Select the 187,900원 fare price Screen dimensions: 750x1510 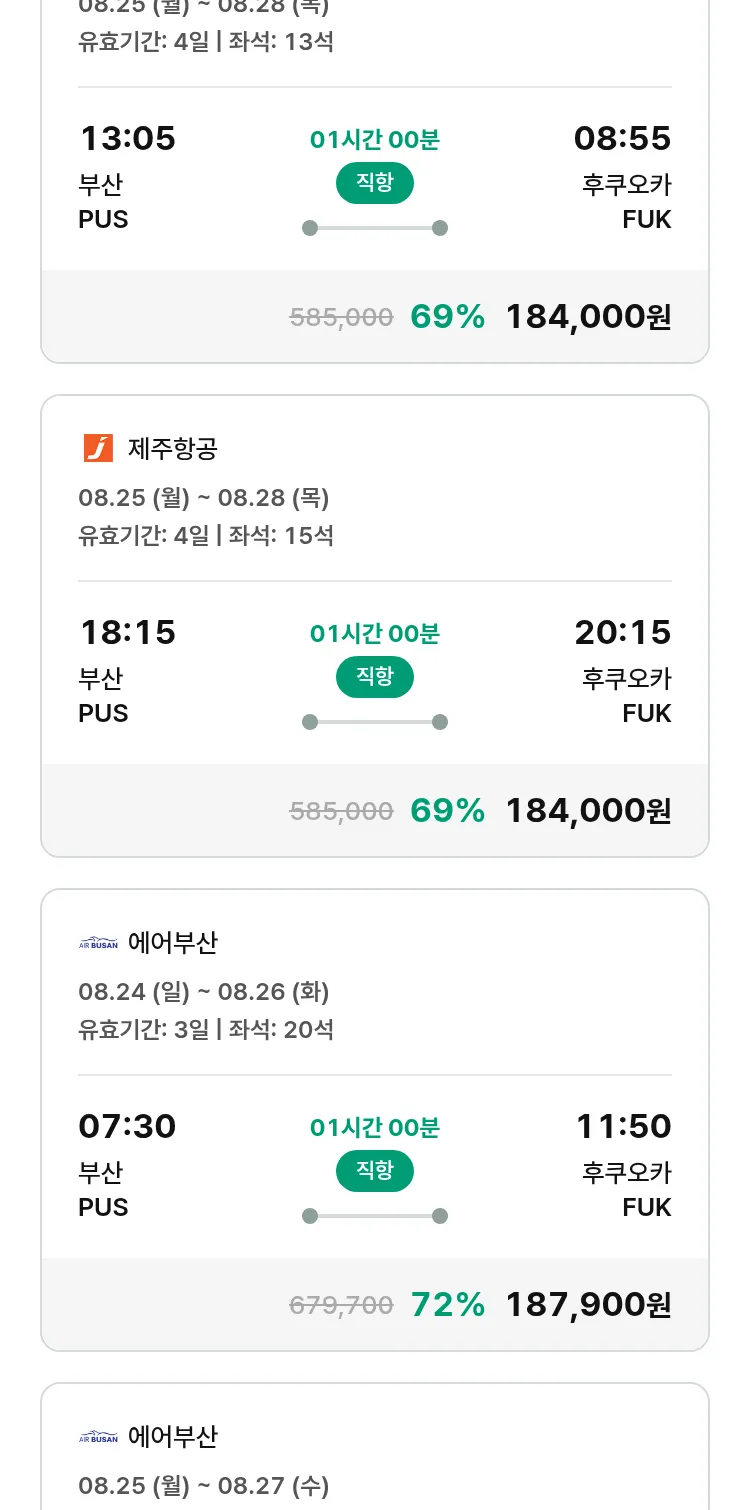(588, 1304)
